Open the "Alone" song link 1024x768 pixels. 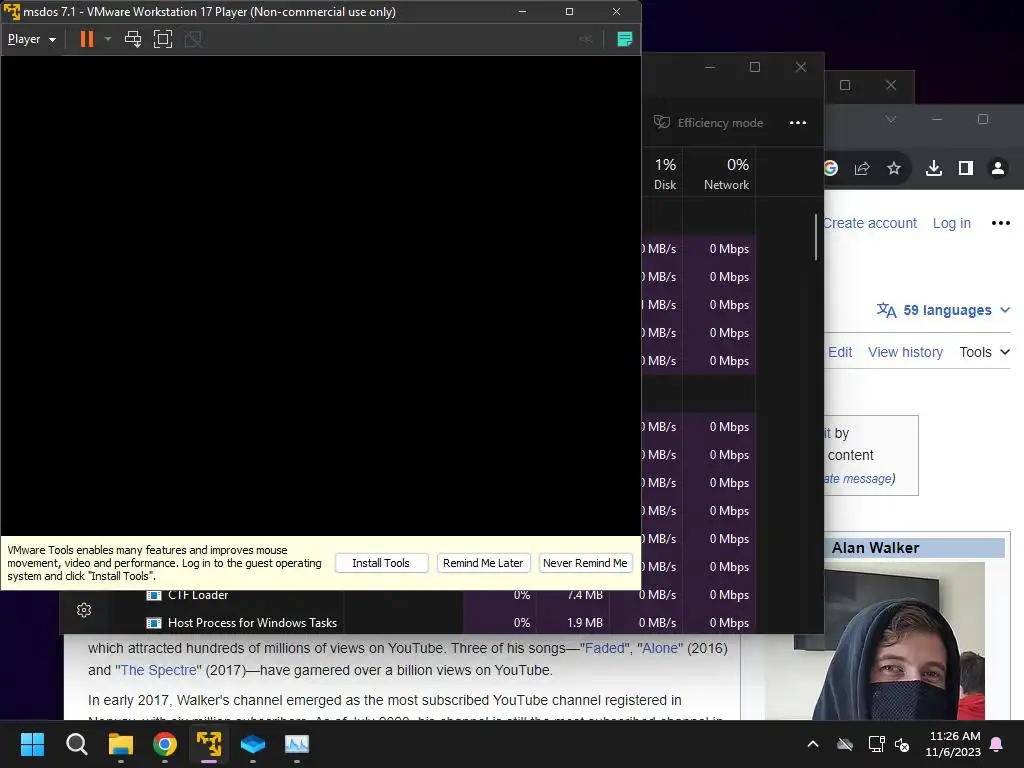click(x=660, y=648)
